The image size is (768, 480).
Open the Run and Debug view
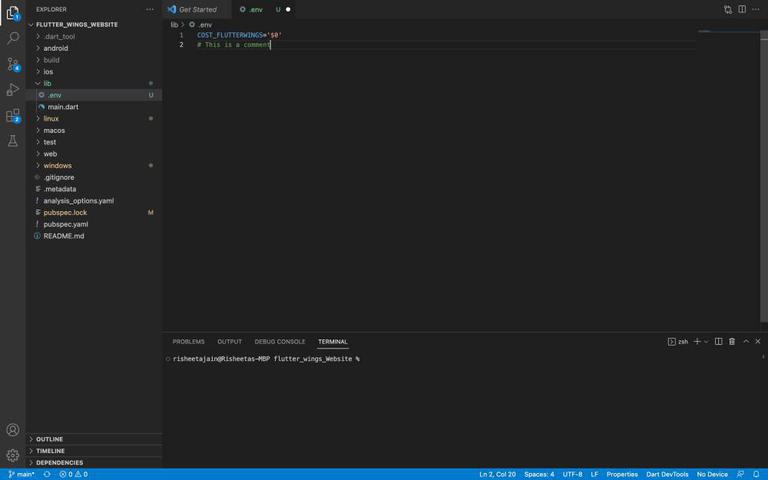(13, 90)
